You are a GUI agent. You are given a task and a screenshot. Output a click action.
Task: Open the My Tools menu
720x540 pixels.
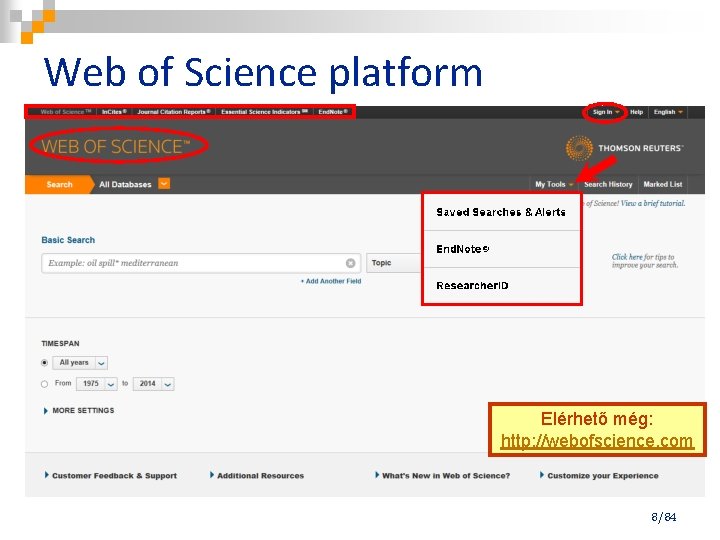(x=554, y=184)
